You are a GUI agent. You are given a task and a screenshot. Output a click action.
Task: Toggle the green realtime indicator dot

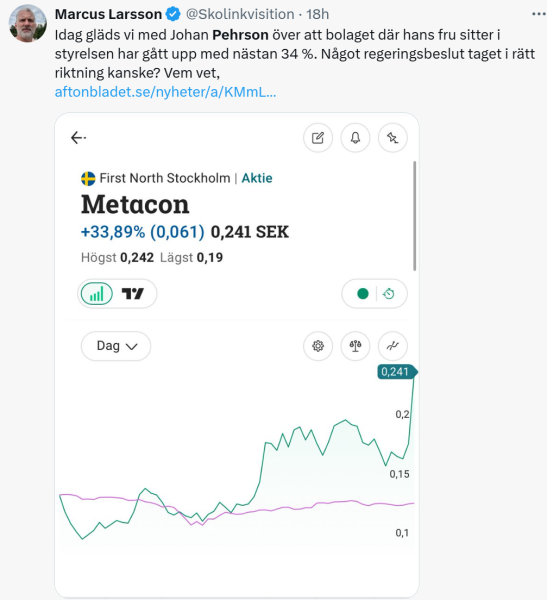(x=362, y=294)
